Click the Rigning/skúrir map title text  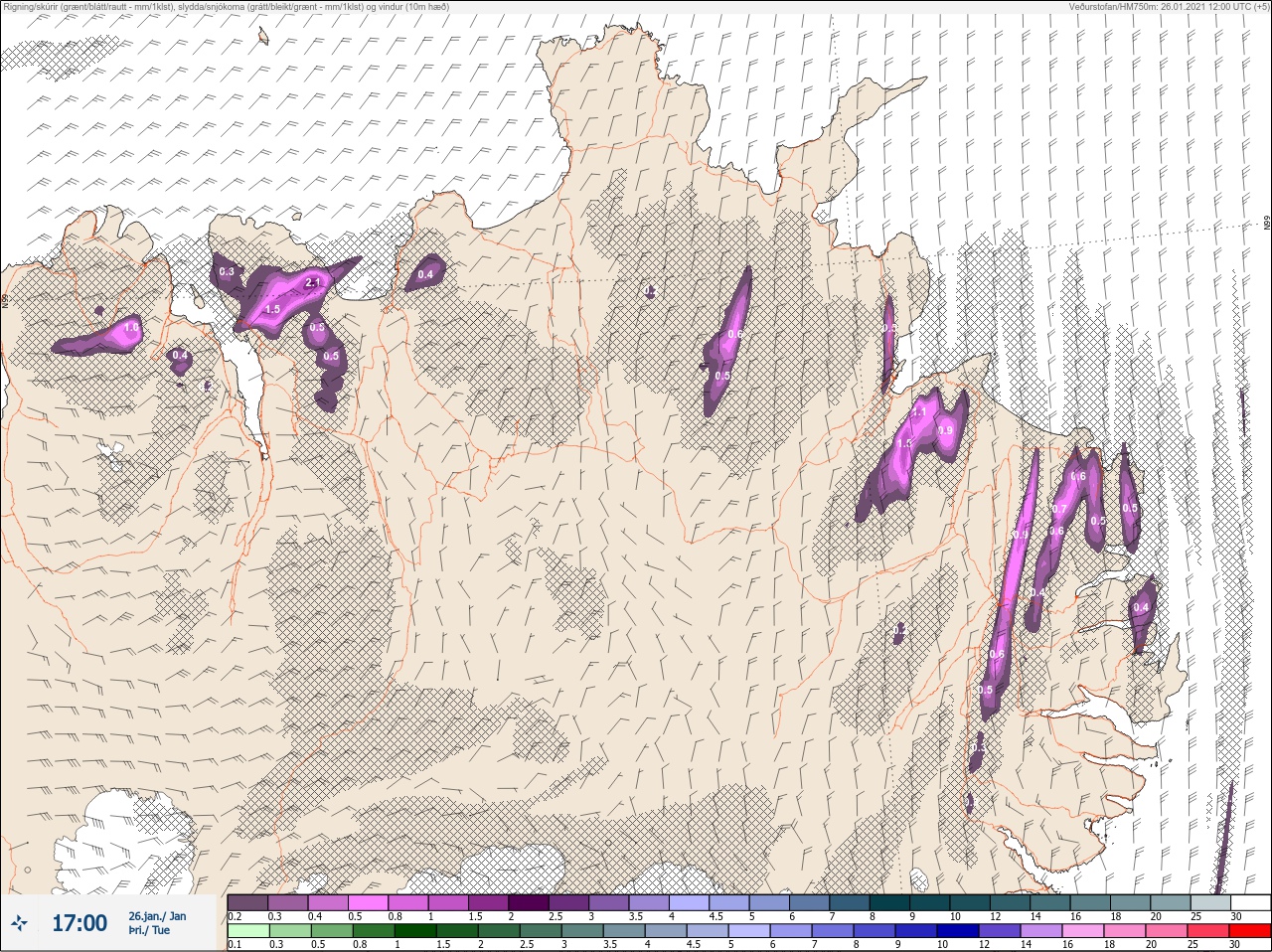tap(226, 7)
